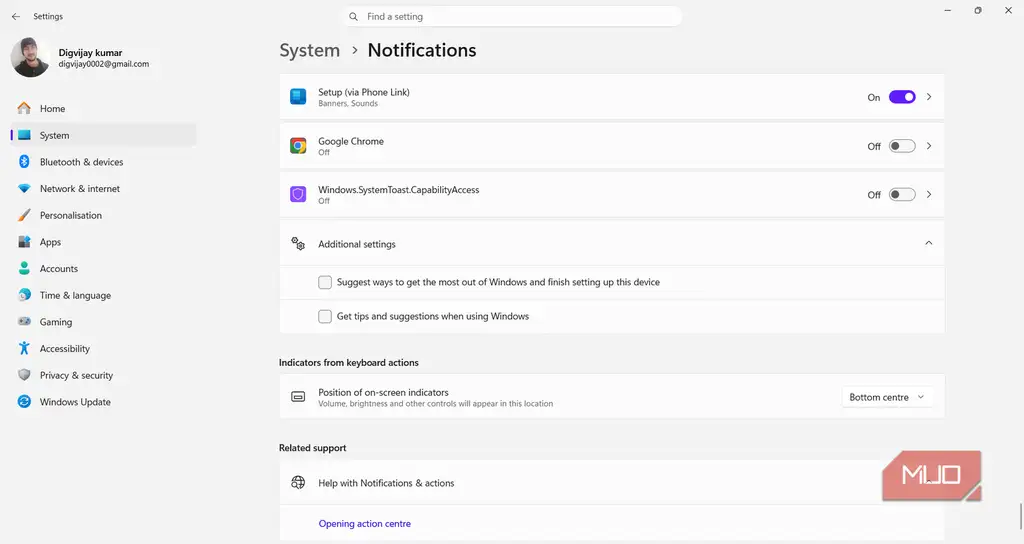1024x544 pixels.
Task: Click the Phone Link app icon
Action: click(x=298, y=97)
